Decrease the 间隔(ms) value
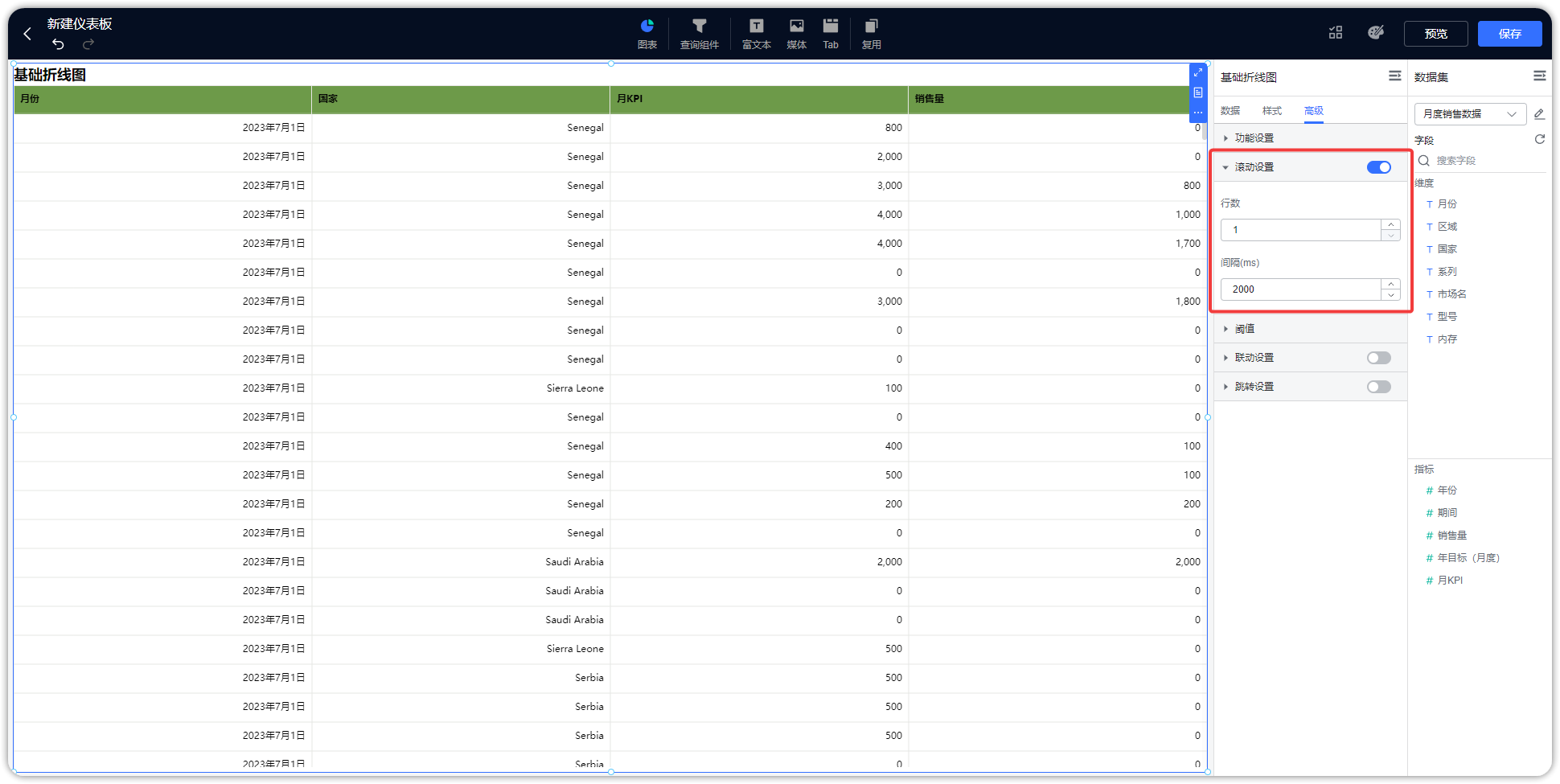The image size is (1560, 784). click(1391, 295)
